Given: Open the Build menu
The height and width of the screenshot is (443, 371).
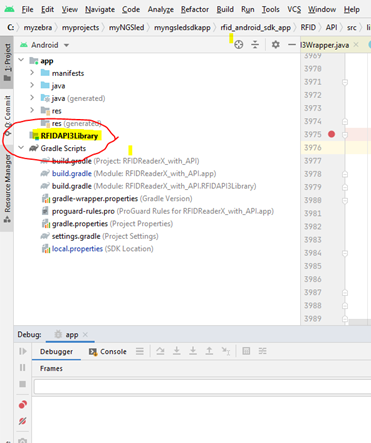Looking at the screenshot, I should click(225, 9).
